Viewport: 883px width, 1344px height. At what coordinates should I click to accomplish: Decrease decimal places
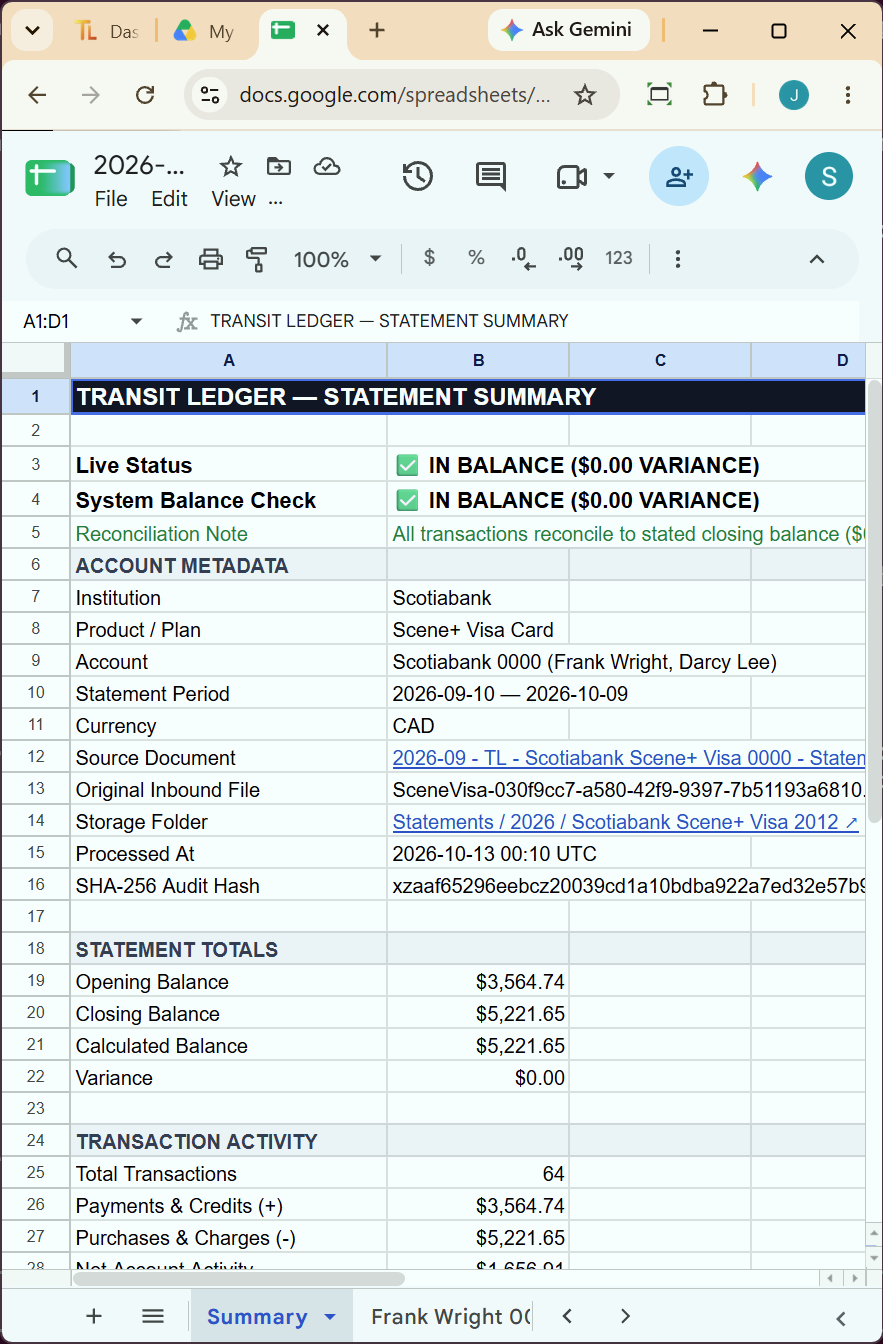[x=523, y=258]
